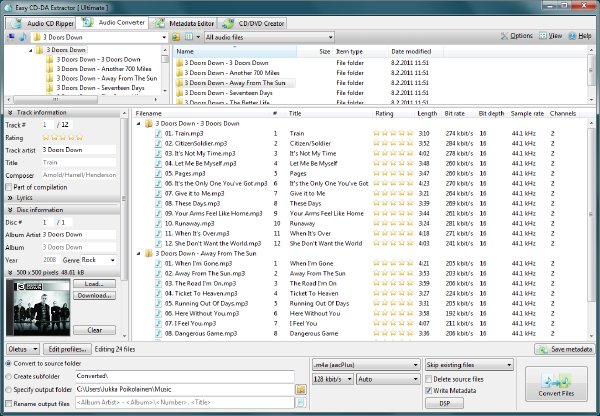Enable the Rename output files checkbox

pyautogui.click(x=8, y=403)
